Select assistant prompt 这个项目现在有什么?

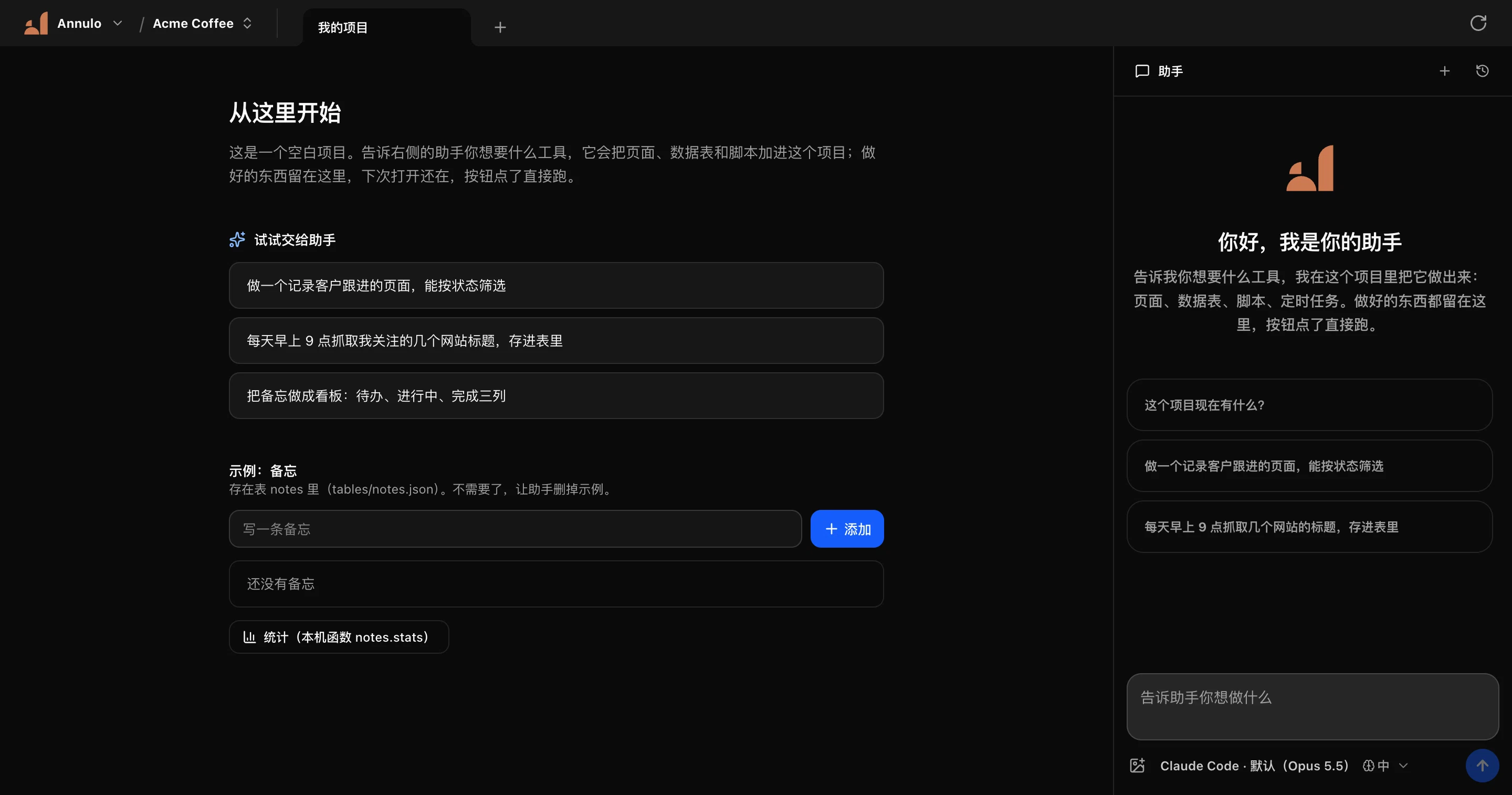coord(1309,405)
